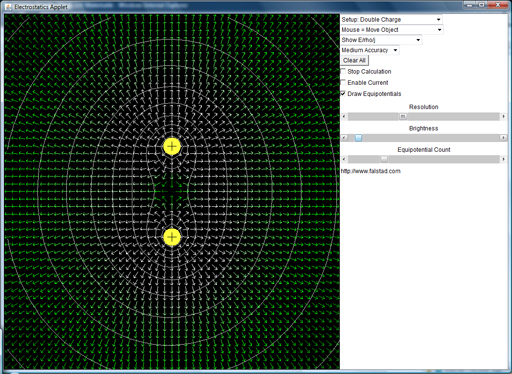
Task: Open the falstad.com link
Action: pos(371,171)
